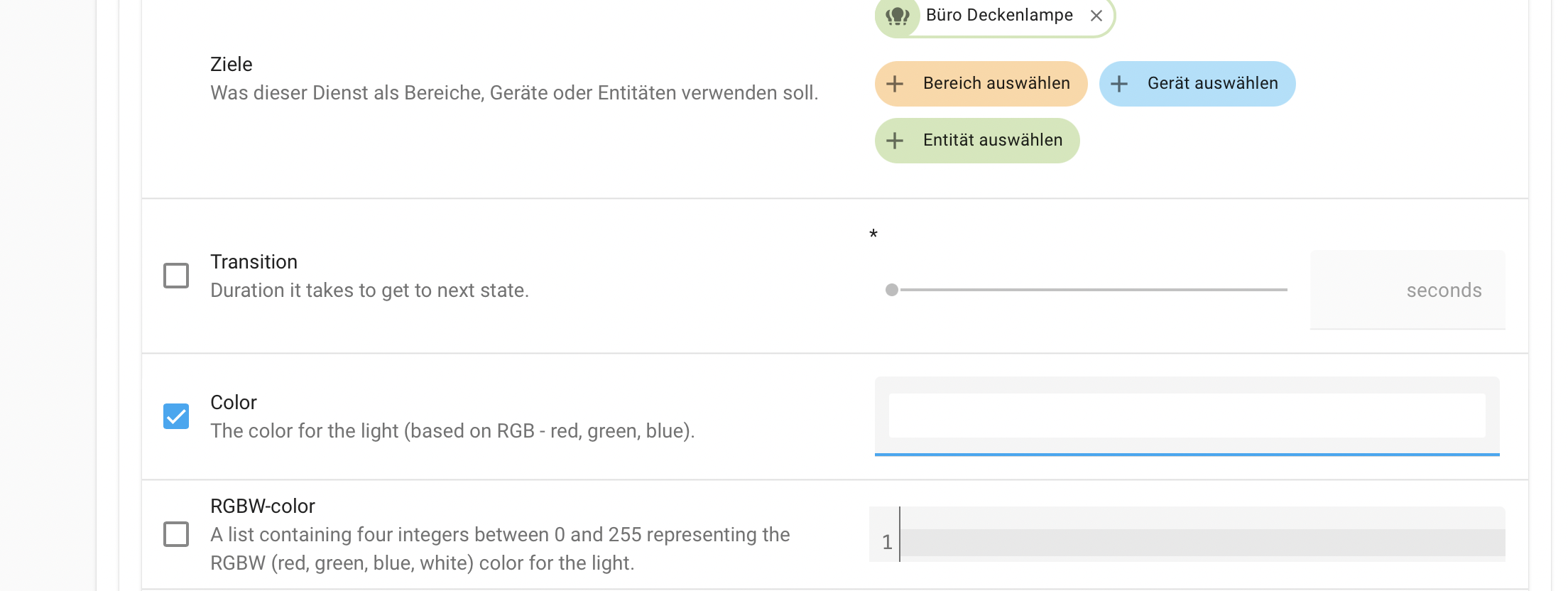Open the Color picker field
Image resolution: width=1568 pixels, height=591 pixels.
tap(1187, 416)
